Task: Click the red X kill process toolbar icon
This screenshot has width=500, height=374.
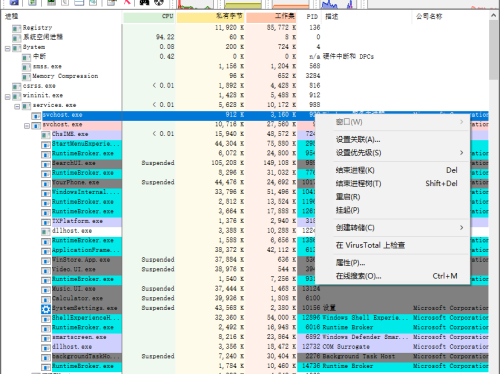Action: (127, 2)
